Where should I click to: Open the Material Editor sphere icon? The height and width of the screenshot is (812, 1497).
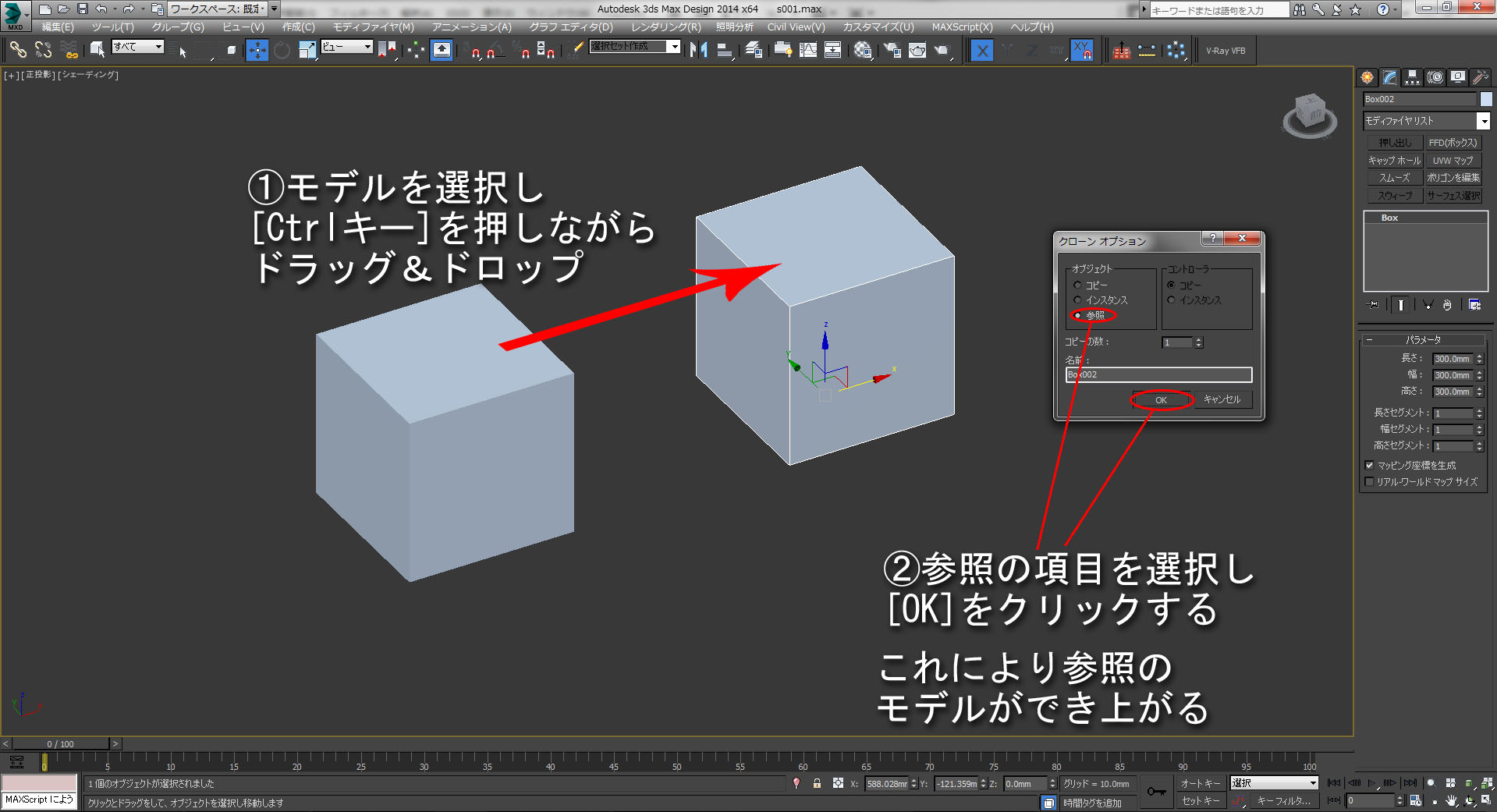[862, 51]
